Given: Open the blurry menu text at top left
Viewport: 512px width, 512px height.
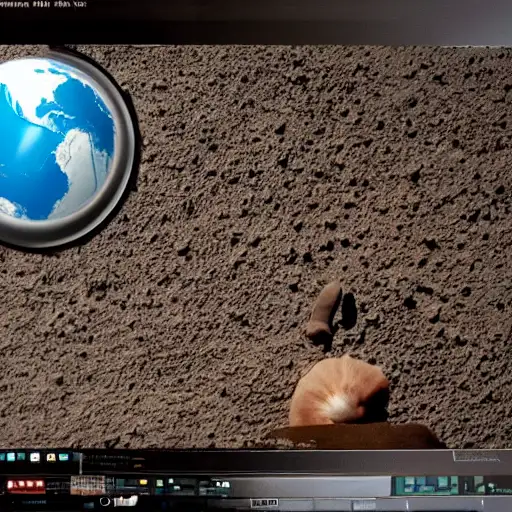Looking at the screenshot, I should pos(43,4).
